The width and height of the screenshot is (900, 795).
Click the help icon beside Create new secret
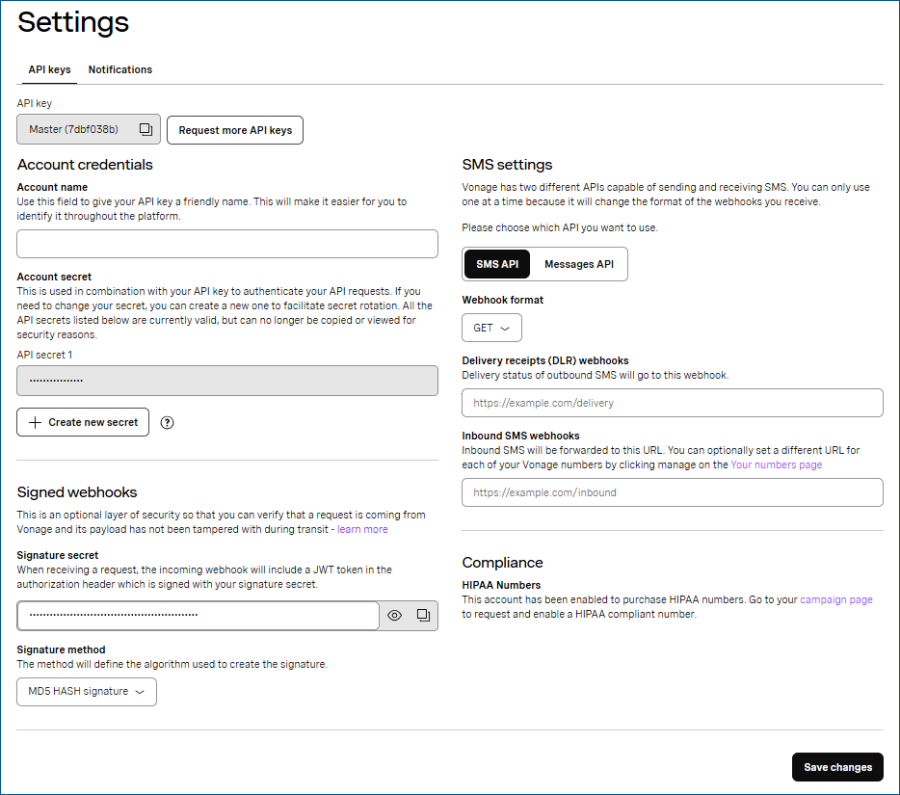pyautogui.click(x=167, y=423)
